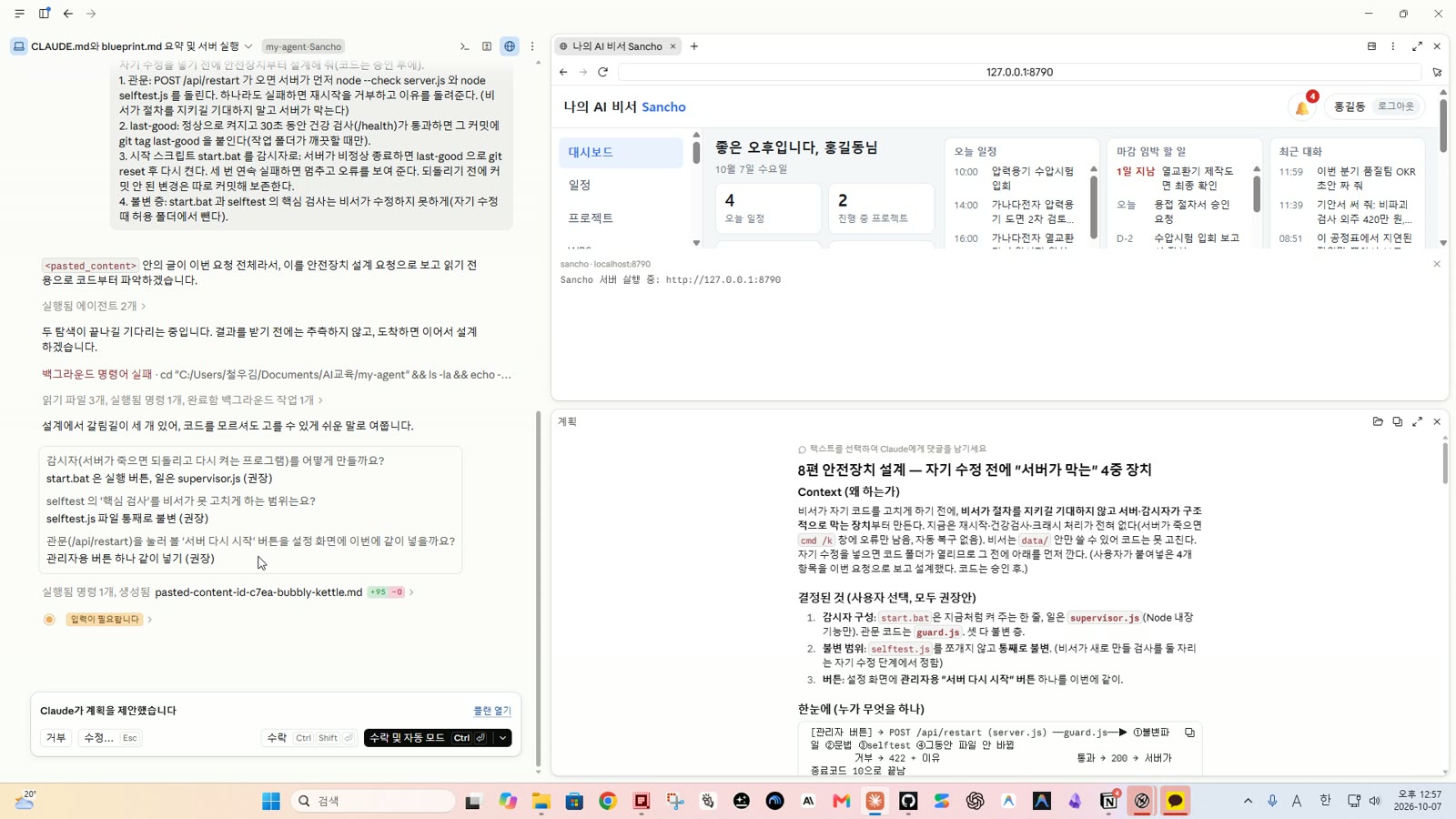The height and width of the screenshot is (819, 1456).
Task: Toggle the browser preview globe icon
Action: click(510, 46)
